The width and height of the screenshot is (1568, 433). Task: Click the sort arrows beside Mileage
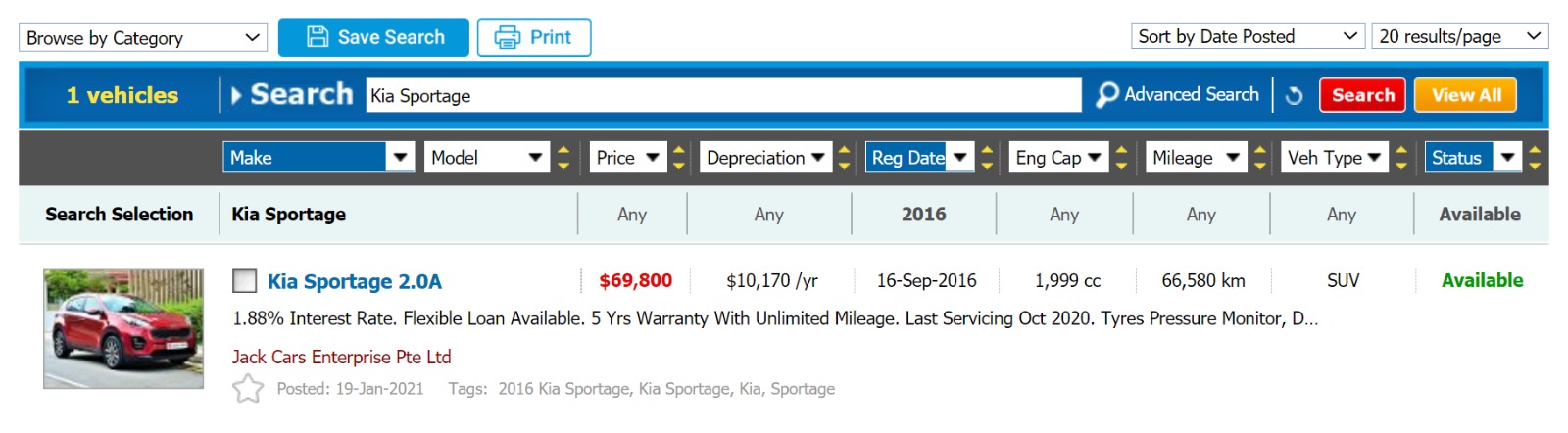(x=1260, y=158)
